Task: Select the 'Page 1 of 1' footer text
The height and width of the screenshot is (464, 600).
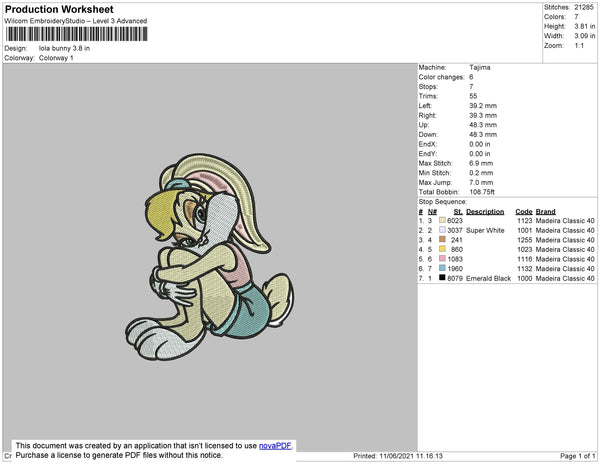Action: [x=577, y=456]
